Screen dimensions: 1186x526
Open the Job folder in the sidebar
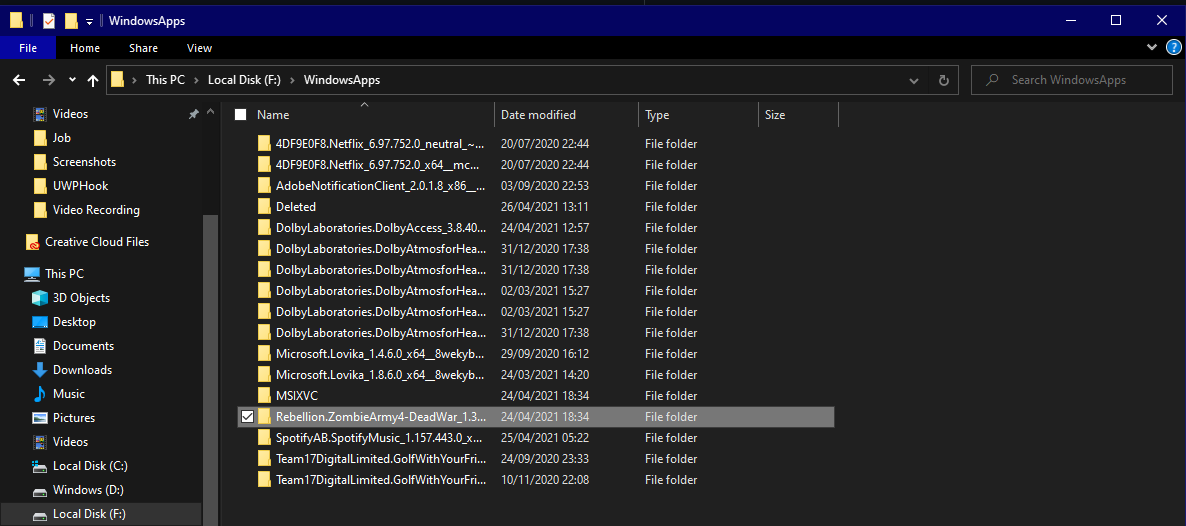pos(62,138)
